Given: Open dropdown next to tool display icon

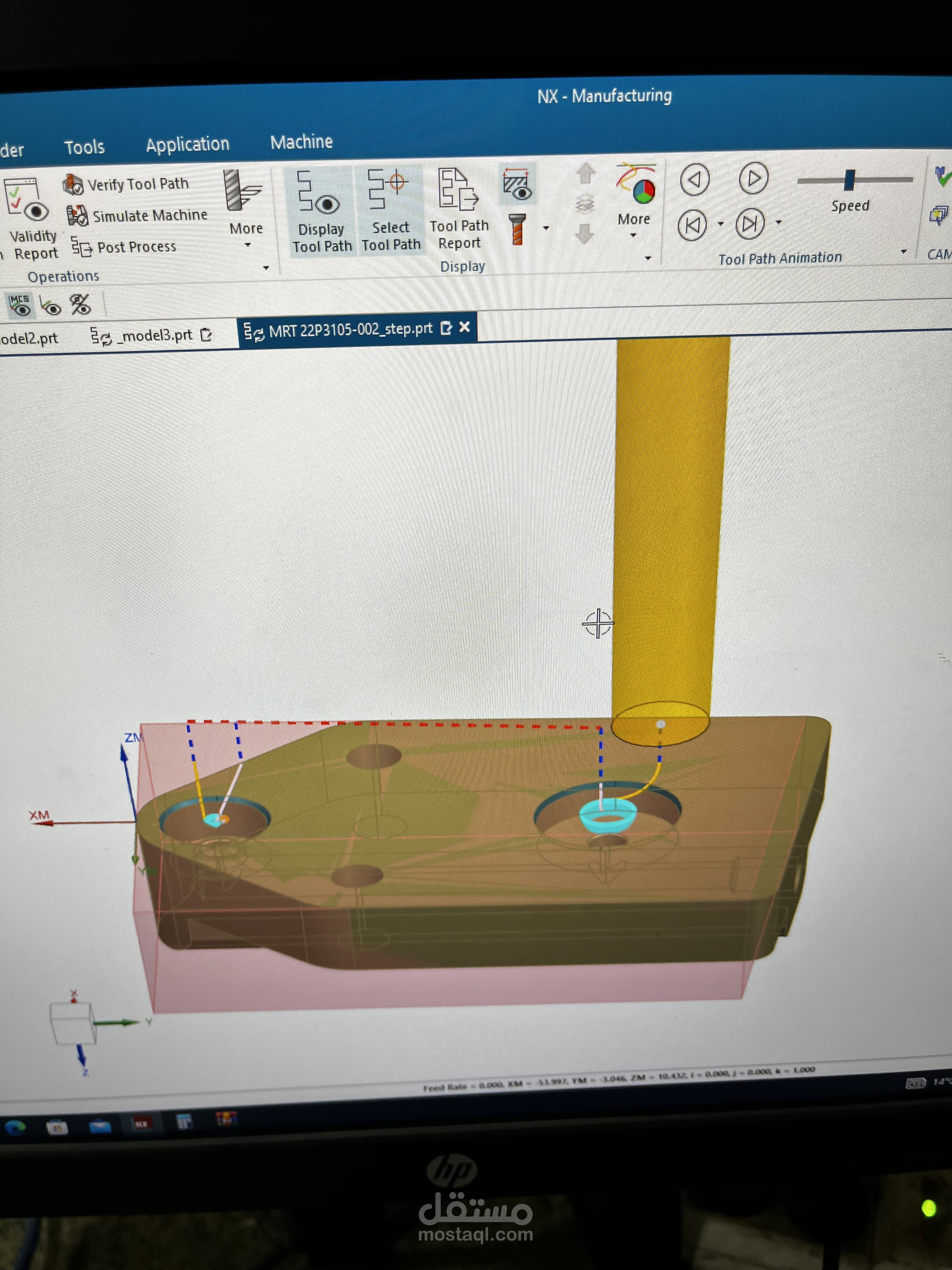Looking at the screenshot, I should pyautogui.click(x=546, y=228).
